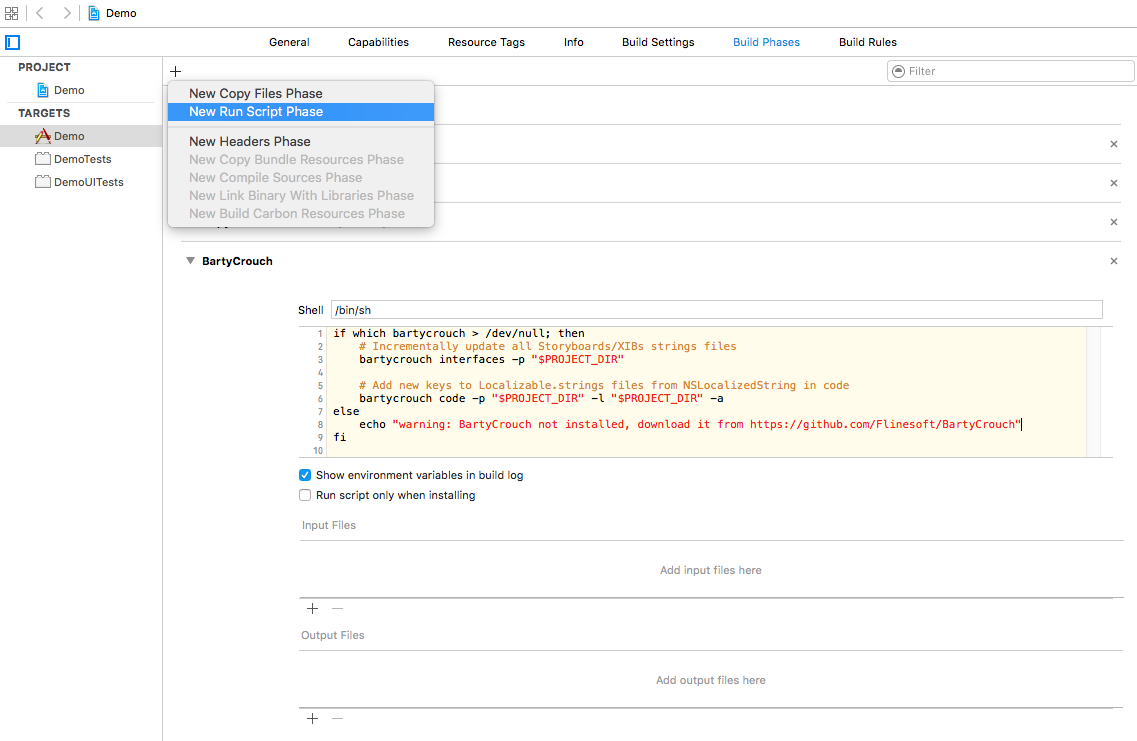
Task: Select the Demo target row
Action: (81, 136)
